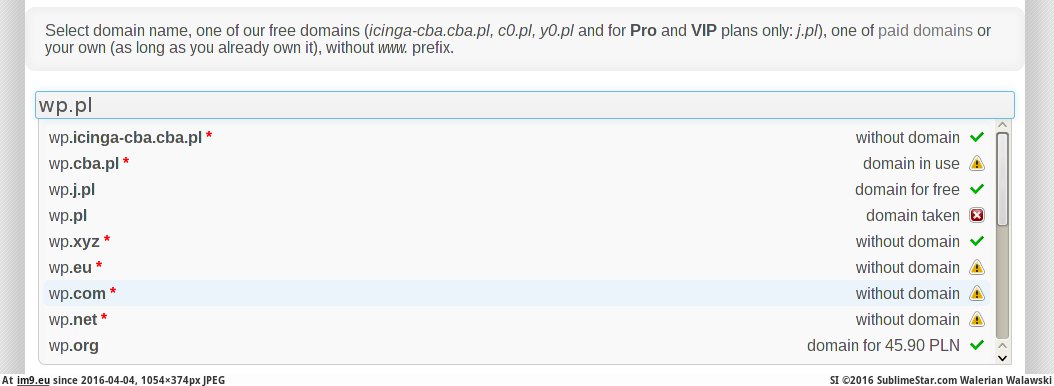Screen dimensions: 1054x386
Task: Click warning icon beside wp.cba.pl row
Action: click(977, 163)
